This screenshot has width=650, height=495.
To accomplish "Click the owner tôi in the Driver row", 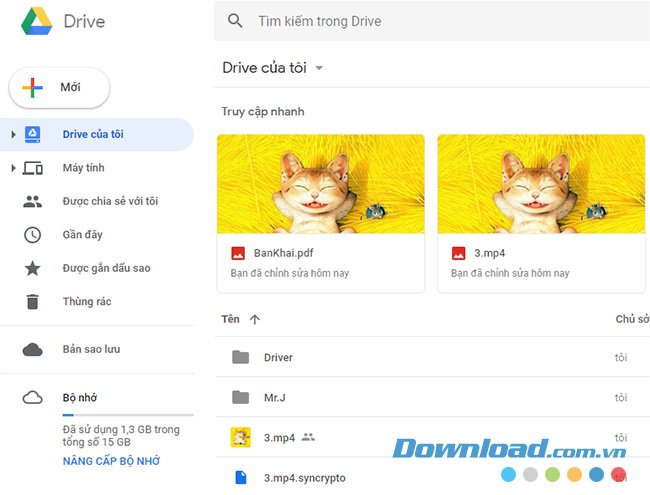I will point(621,357).
